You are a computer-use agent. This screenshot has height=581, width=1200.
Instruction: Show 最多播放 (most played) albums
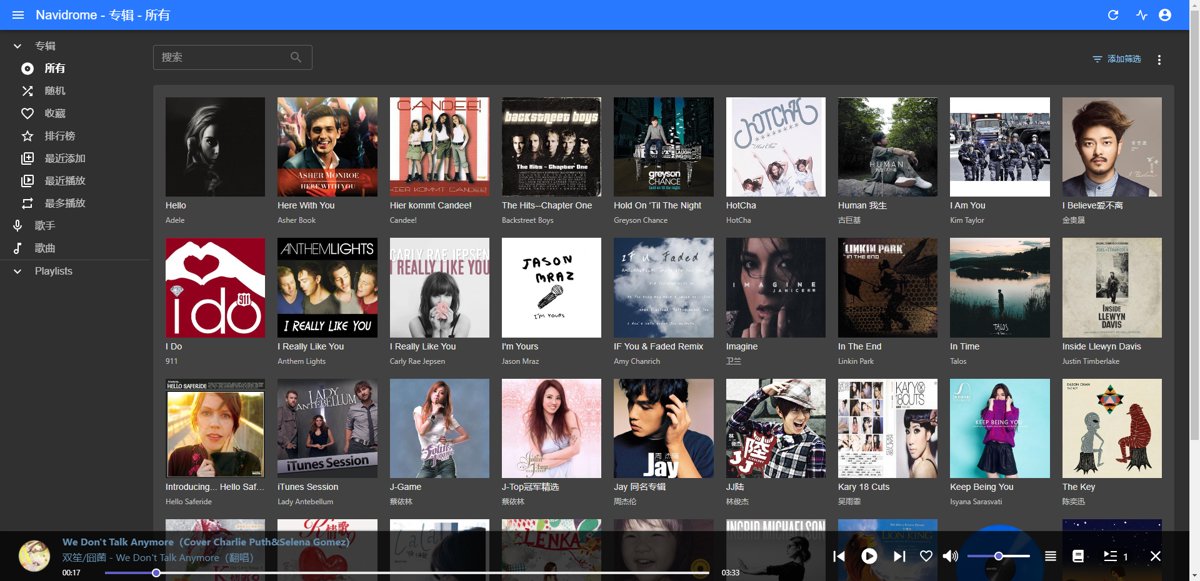pos(75,203)
